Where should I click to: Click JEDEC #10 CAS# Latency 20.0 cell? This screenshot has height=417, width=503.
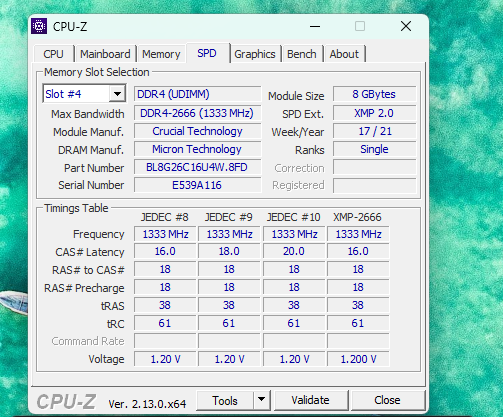294,251
